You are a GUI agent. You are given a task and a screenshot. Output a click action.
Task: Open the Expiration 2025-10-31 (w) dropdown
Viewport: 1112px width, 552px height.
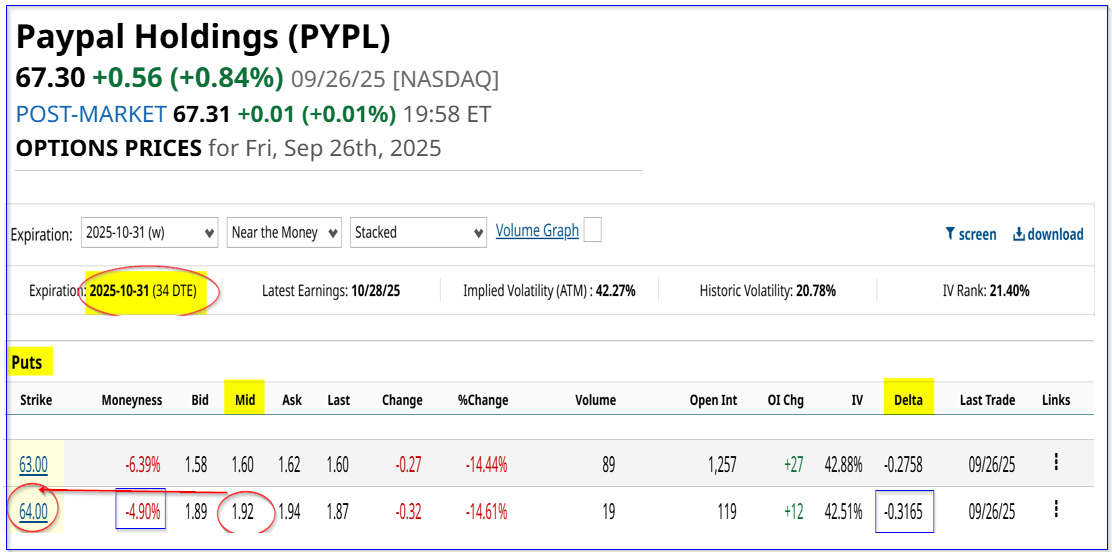[x=150, y=232]
